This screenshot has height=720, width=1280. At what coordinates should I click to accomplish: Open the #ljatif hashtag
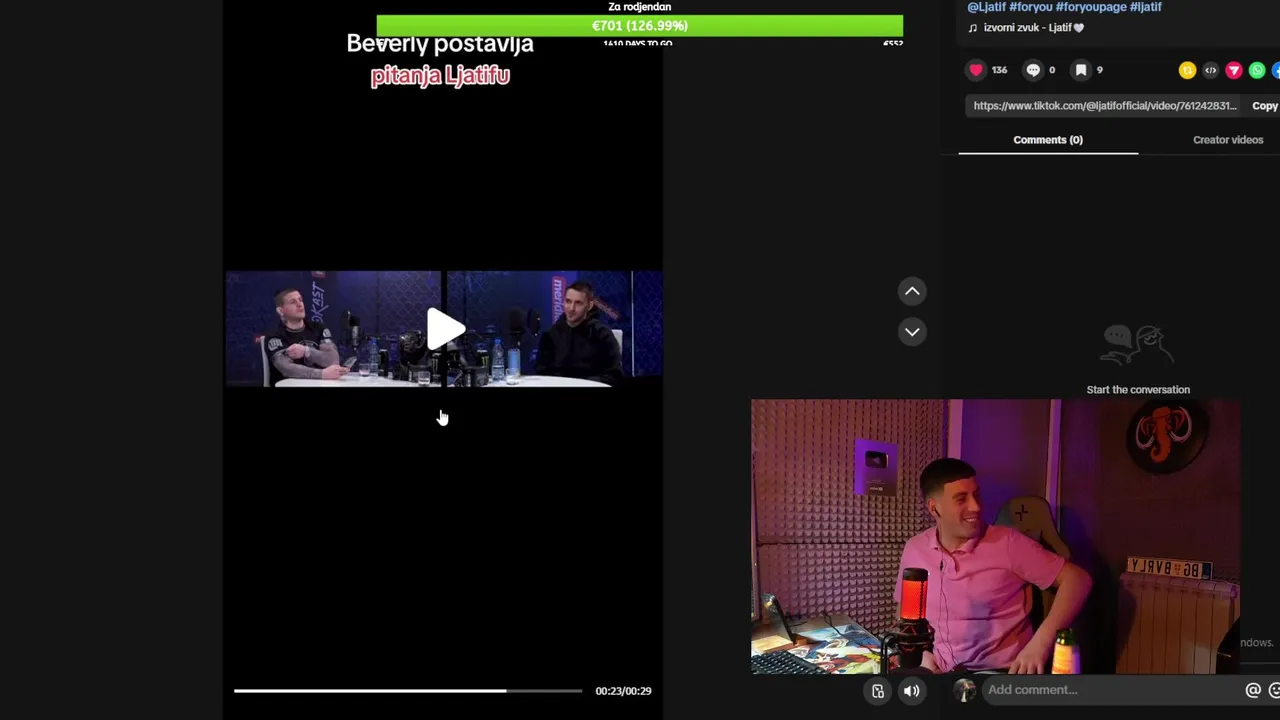pos(1146,7)
